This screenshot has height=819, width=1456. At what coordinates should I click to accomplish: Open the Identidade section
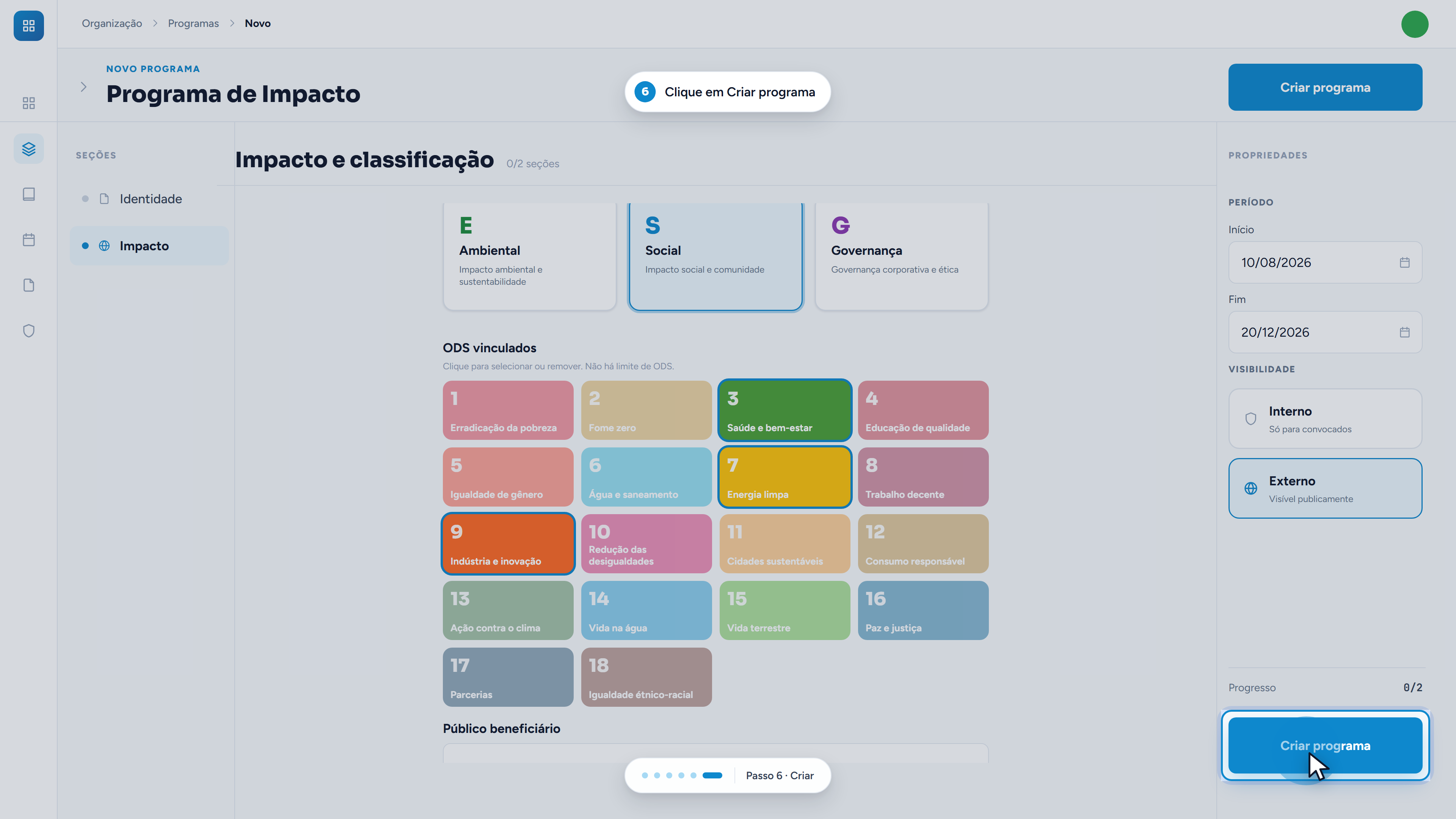(149, 199)
